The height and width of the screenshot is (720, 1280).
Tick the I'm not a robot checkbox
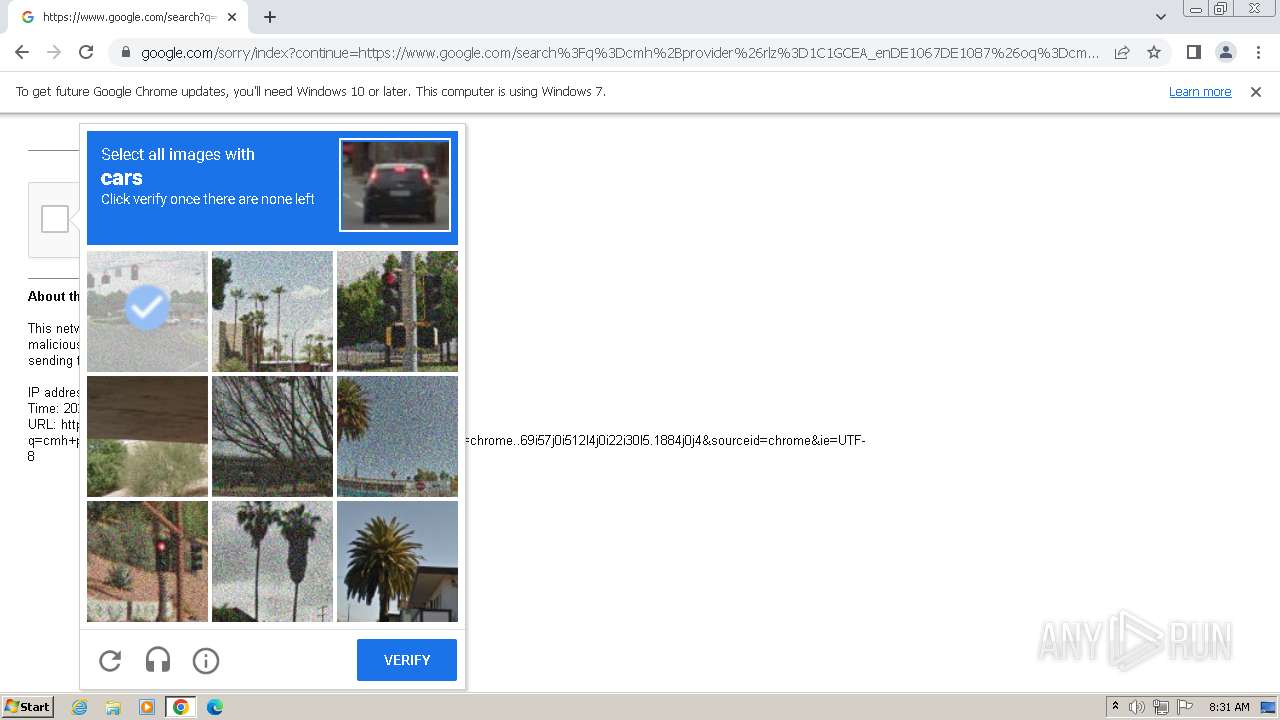55,219
